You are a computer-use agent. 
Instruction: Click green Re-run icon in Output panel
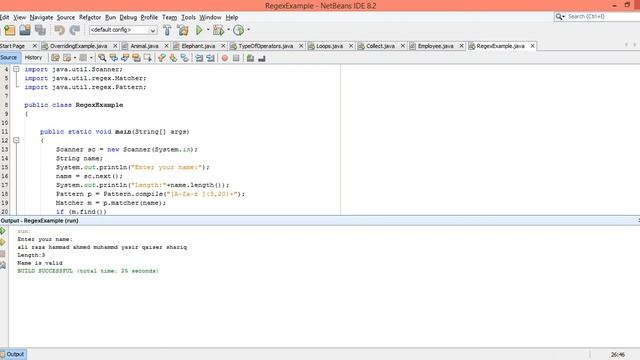tap(3, 231)
